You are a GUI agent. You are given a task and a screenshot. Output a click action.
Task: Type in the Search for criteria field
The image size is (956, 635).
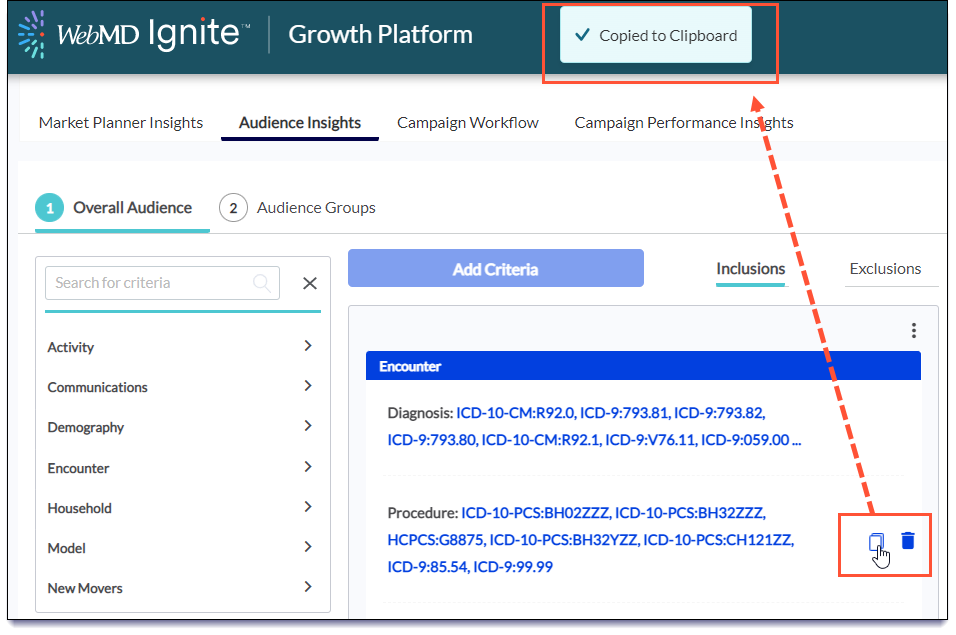(150, 283)
